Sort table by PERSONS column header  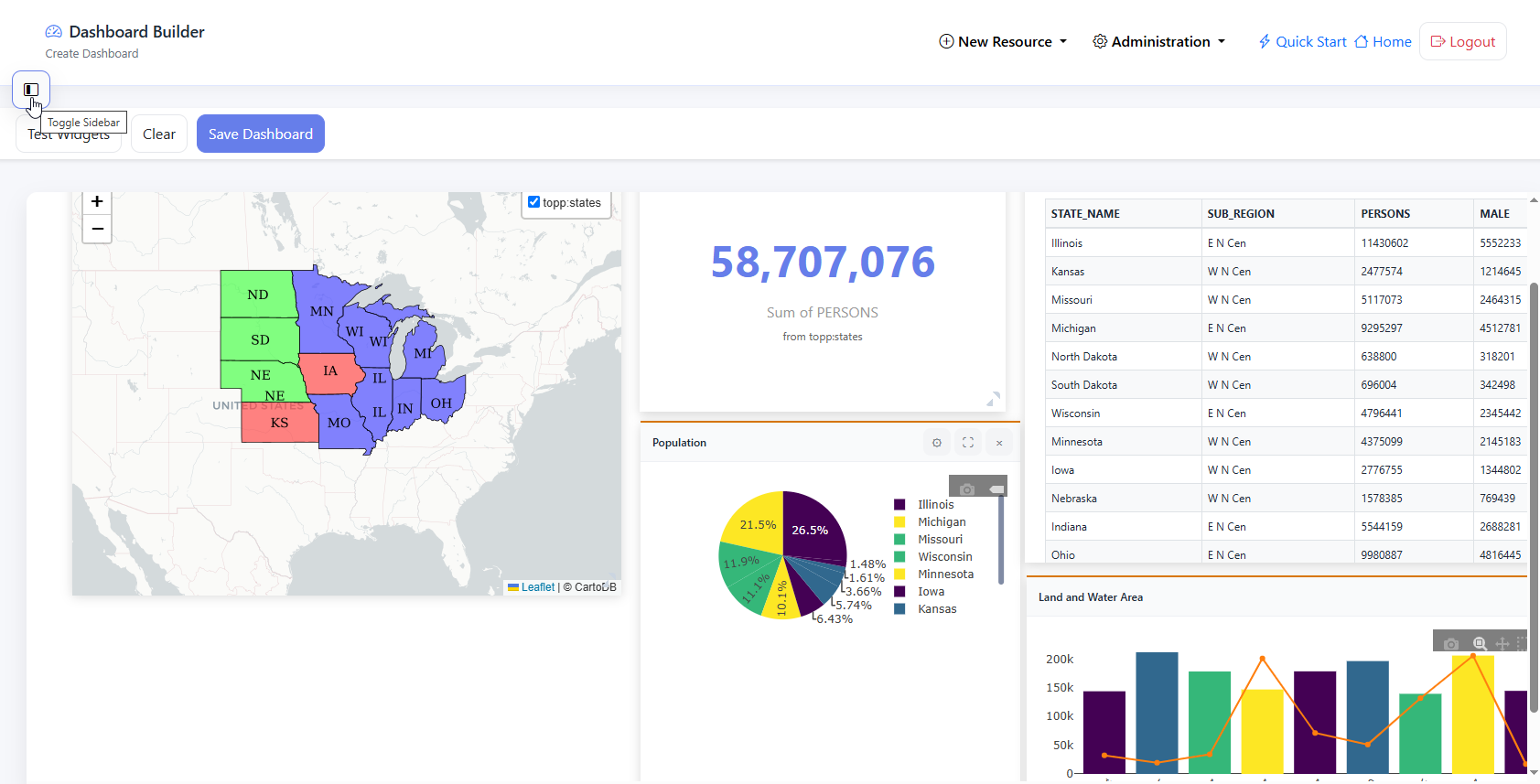click(1384, 214)
